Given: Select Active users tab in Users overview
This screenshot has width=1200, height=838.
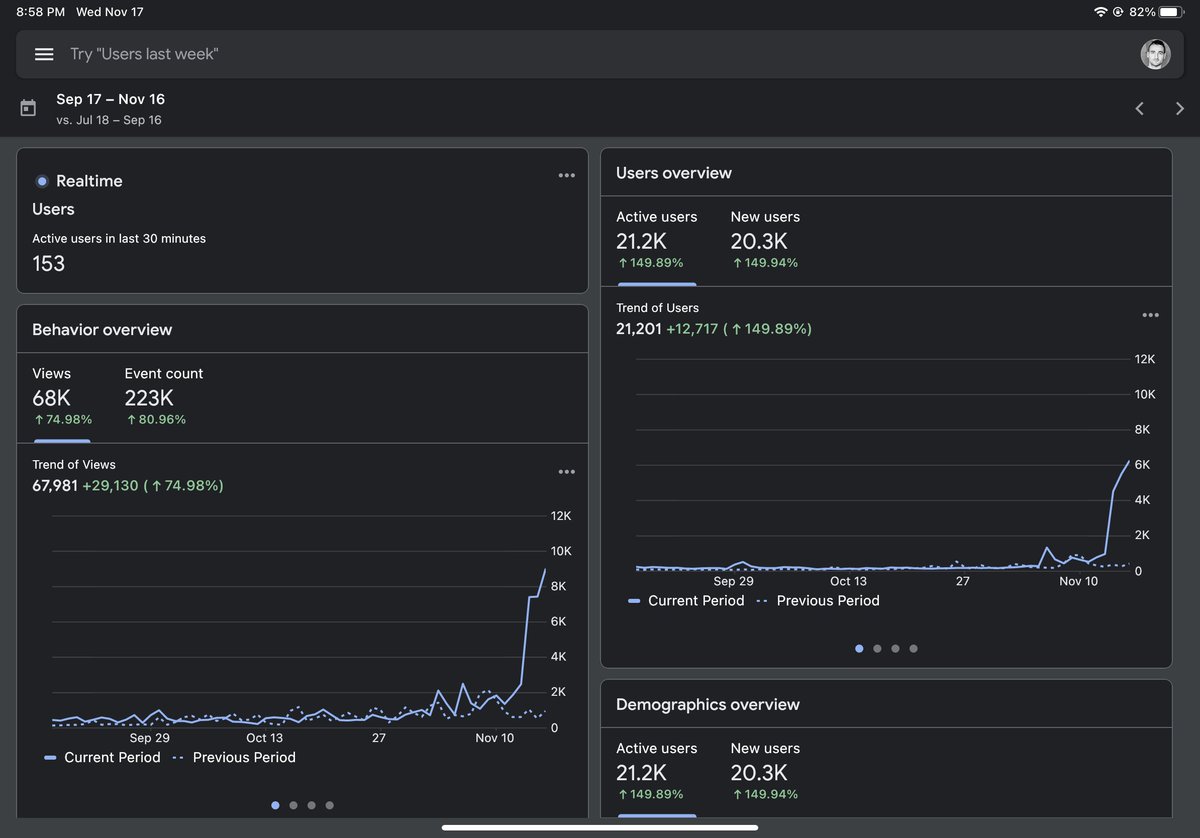Looking at the screenshot, I should [x=657, y=240].
